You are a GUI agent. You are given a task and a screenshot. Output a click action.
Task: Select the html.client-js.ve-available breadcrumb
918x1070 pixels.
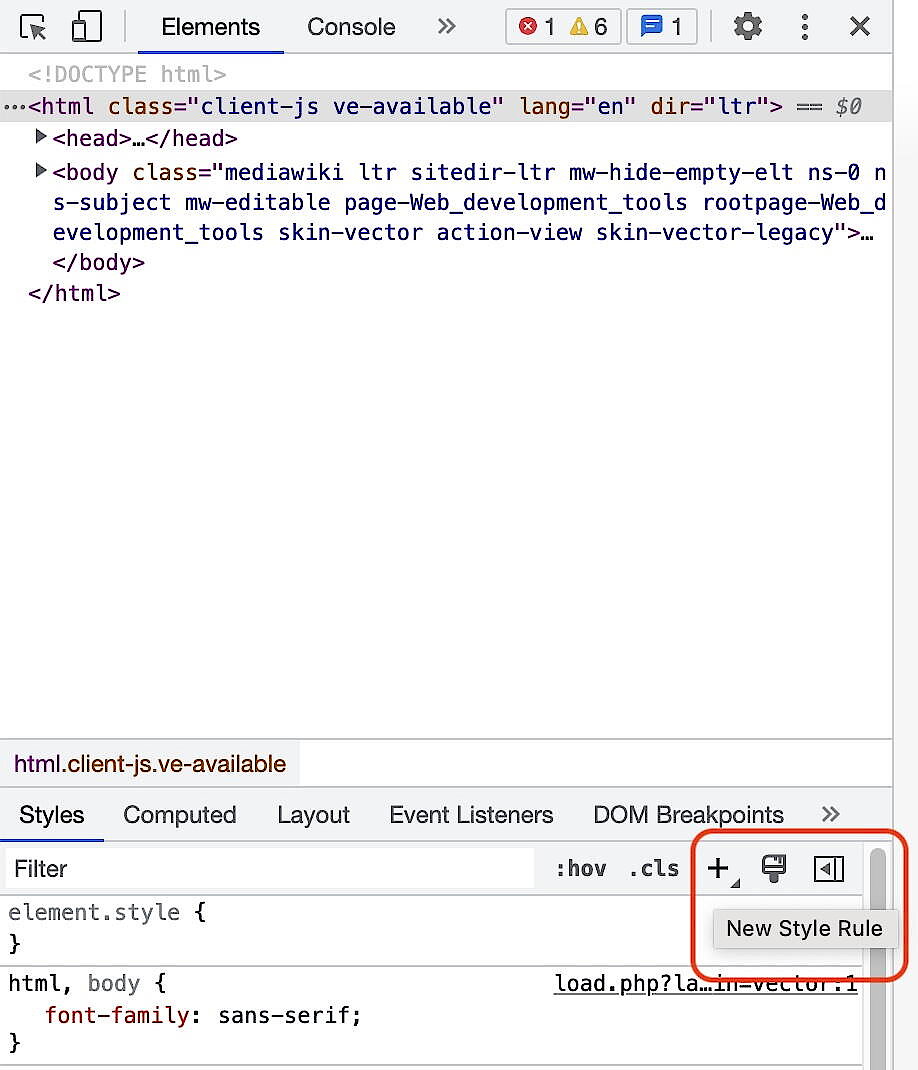click(x=150, y=763)
